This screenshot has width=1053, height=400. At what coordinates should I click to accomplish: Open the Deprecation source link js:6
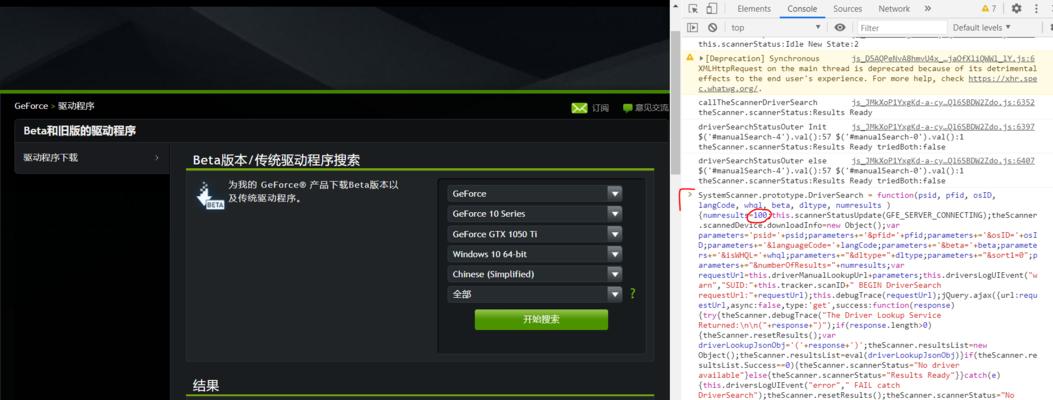(944, 58)
